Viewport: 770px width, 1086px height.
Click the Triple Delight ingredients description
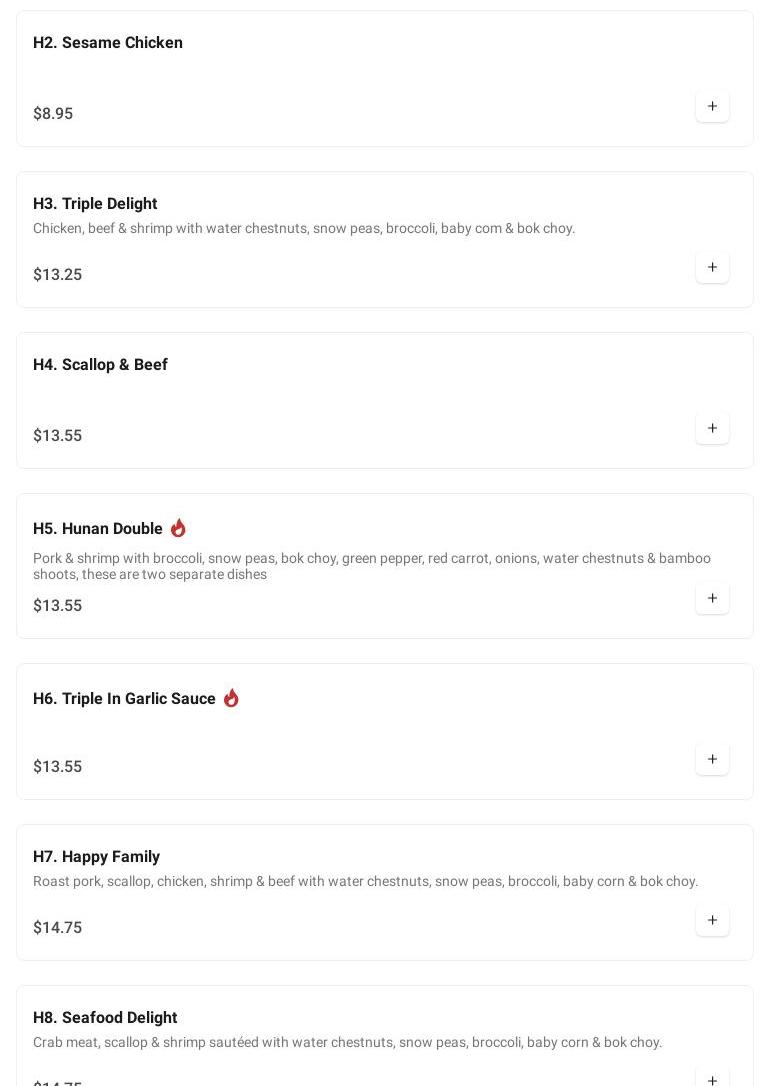click(304, 229)
